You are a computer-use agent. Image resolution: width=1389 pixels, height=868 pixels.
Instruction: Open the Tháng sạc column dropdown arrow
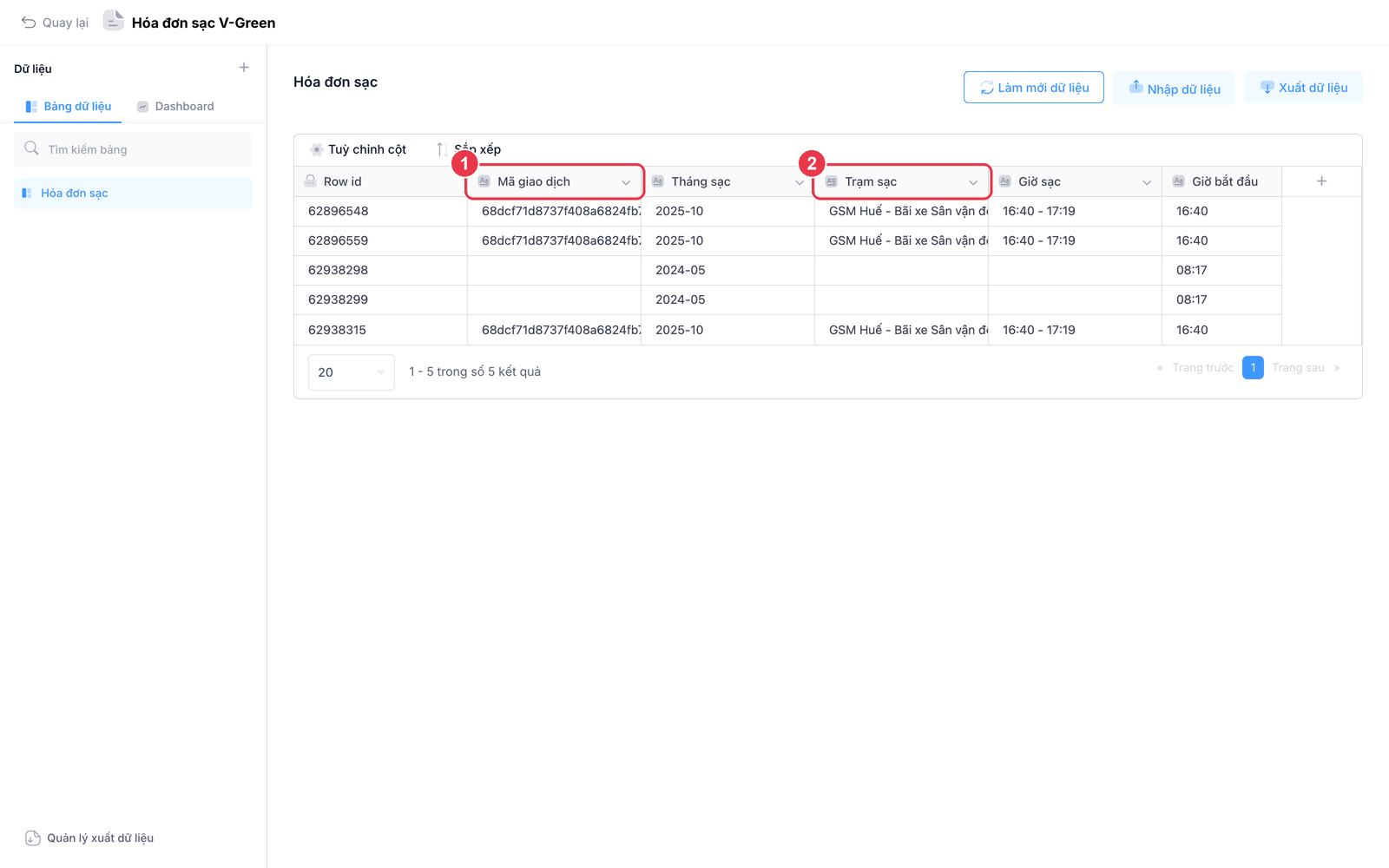point(800,182)
